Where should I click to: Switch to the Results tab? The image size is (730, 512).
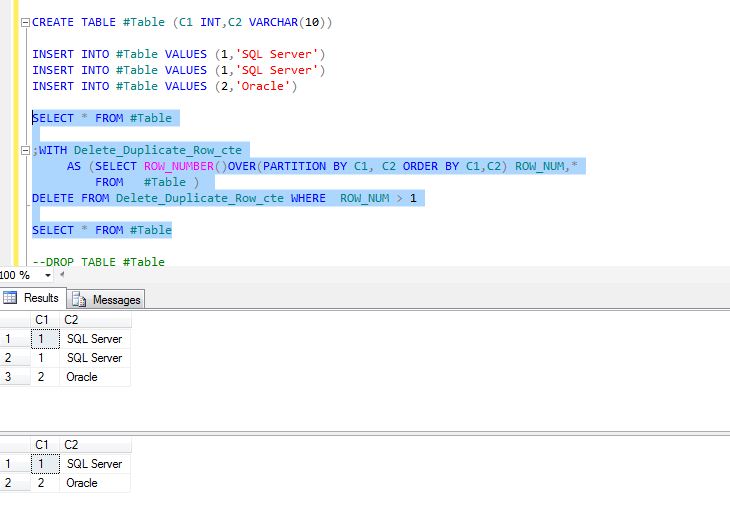pos(33,298)
